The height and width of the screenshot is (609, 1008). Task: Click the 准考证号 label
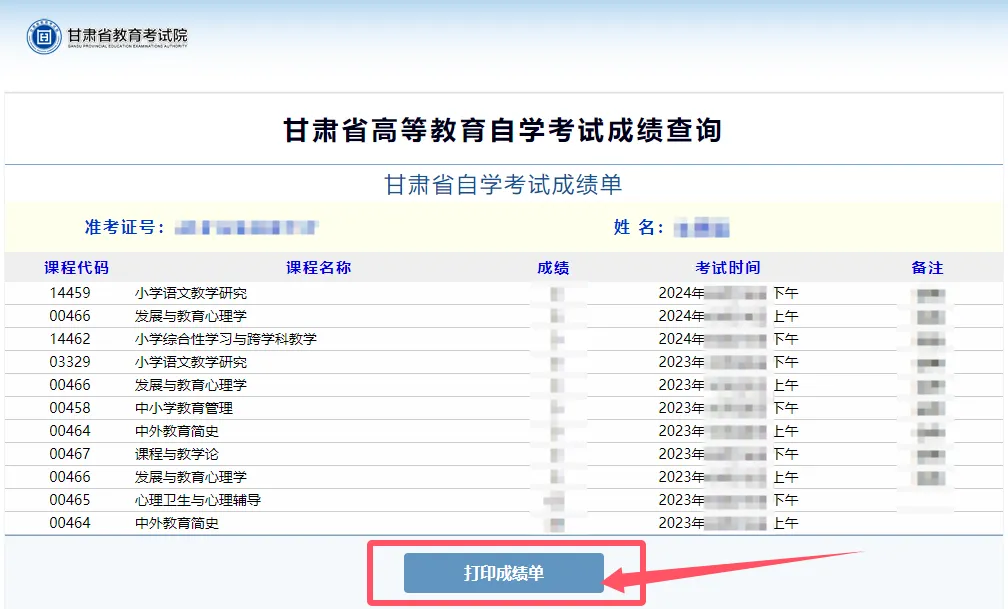pyautogui.click(x=125, y=227)
